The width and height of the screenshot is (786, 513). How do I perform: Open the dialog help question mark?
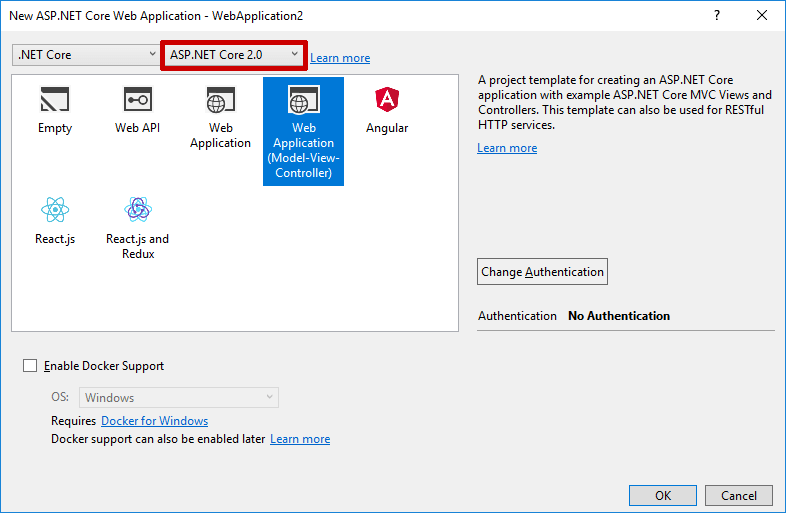coord(717,16)
